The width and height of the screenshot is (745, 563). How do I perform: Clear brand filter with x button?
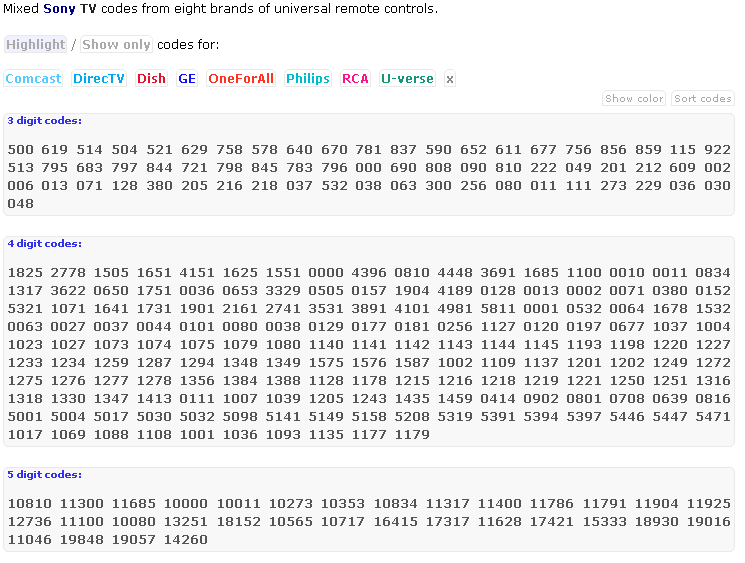coord(449,79)
